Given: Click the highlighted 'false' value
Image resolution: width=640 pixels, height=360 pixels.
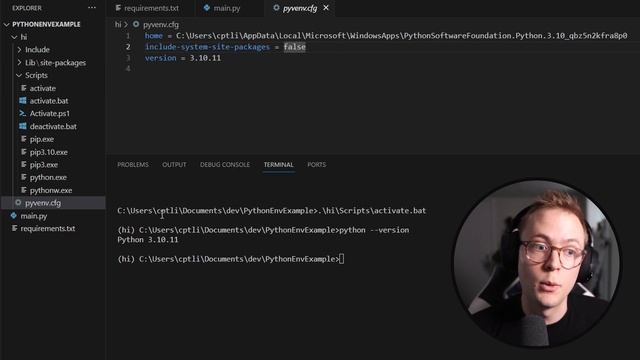Looking at the screenshot, I should point(295,47).
